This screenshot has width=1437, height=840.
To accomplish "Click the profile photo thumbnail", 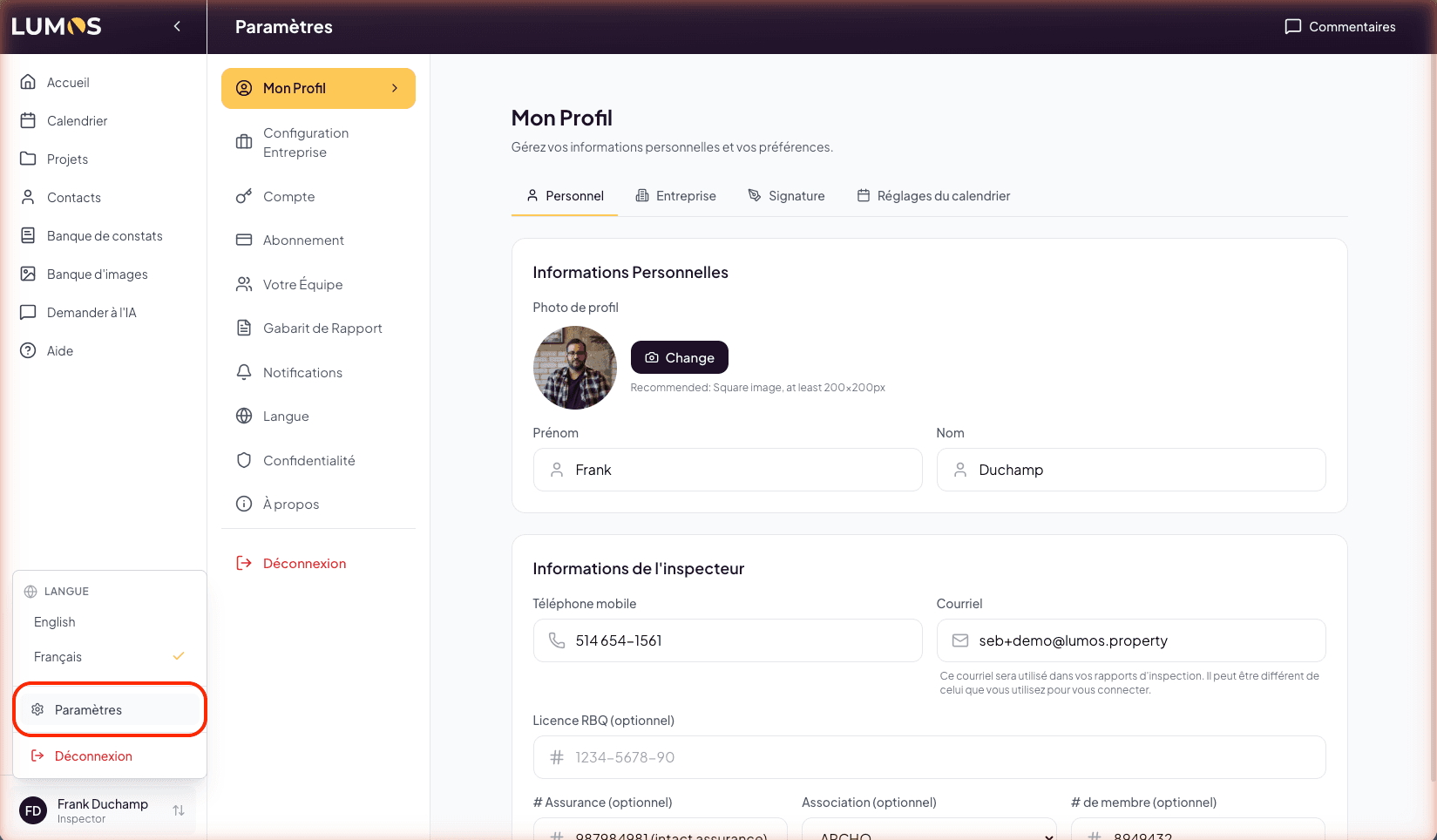I will pyautogui.click(x=574, y=368).
